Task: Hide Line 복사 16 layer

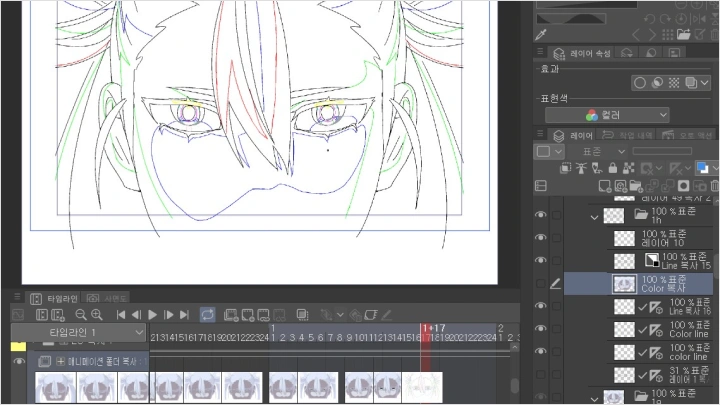Action: [541, 306]
